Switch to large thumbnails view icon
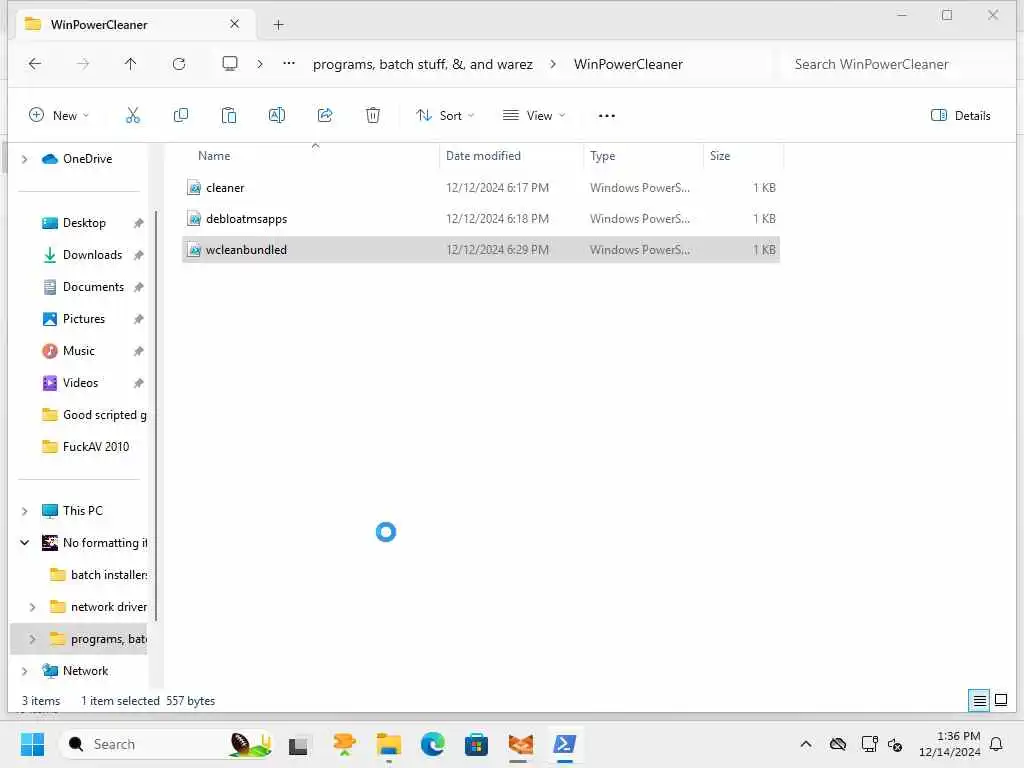Screen dimensions: 1024x768 [1001, 701]
